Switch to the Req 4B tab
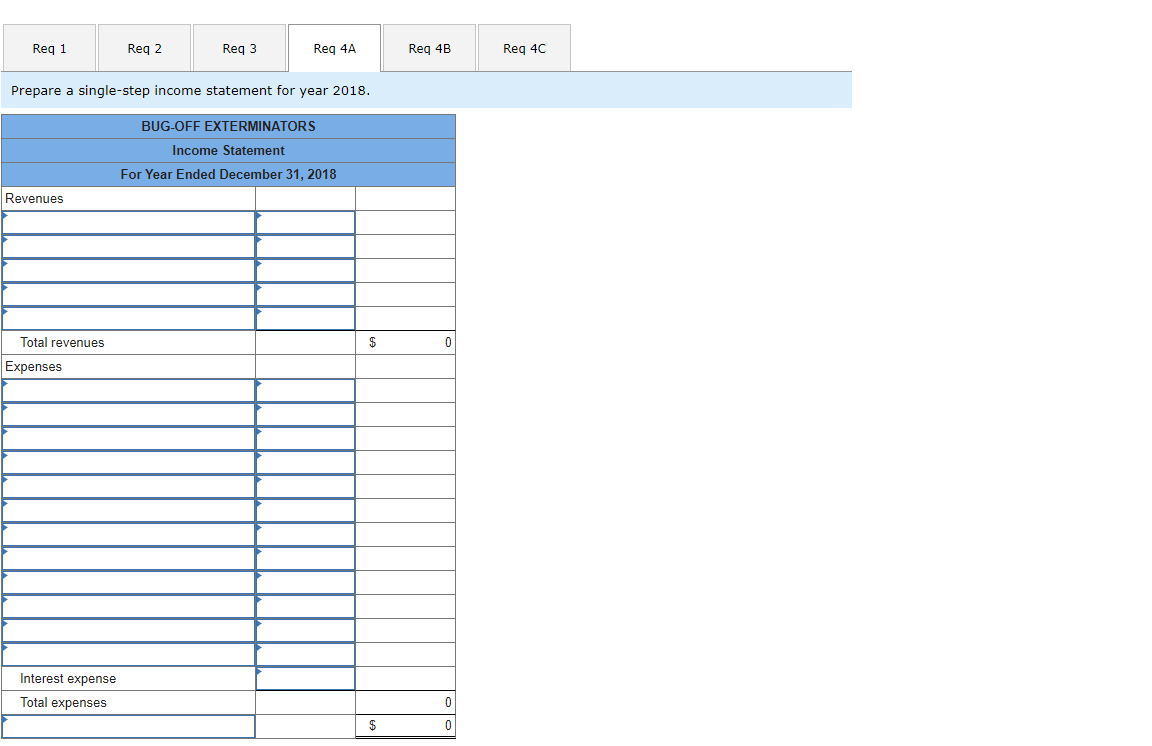Screen dimensions: 1152x746 pyautogui.click(x=428, y=47)
